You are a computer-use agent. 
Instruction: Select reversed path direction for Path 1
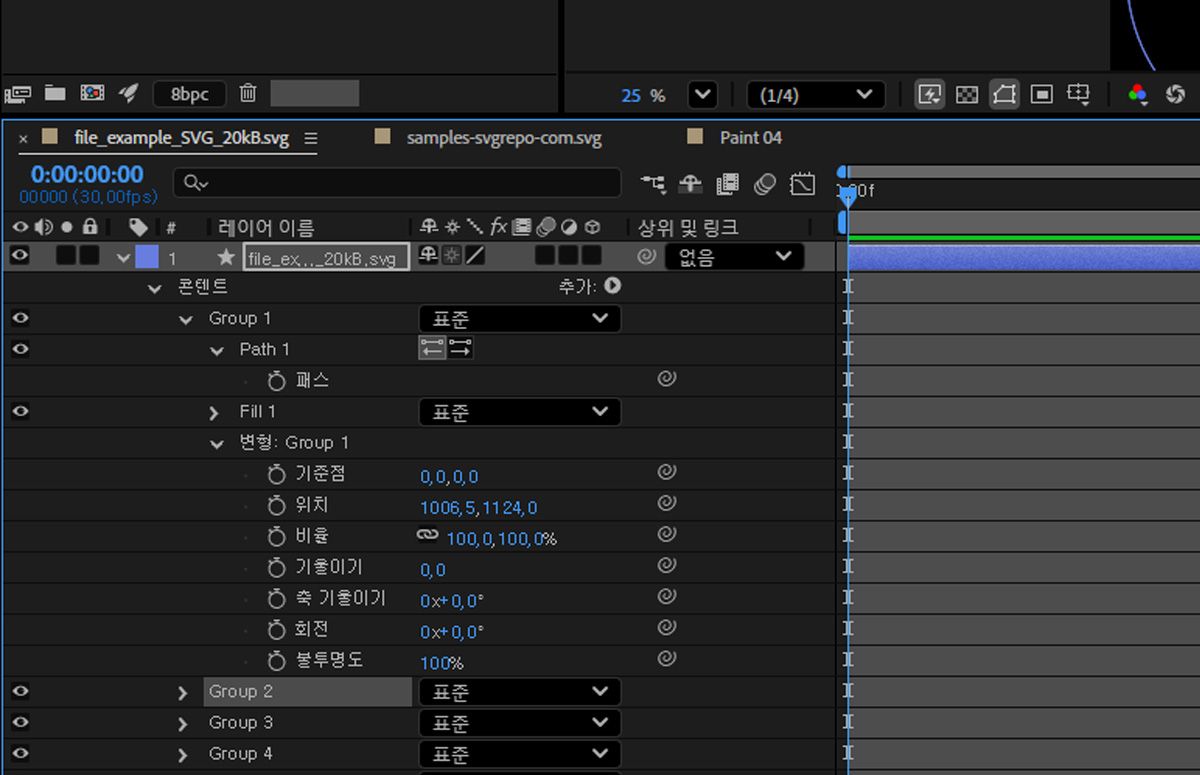(x=460, y=348)
